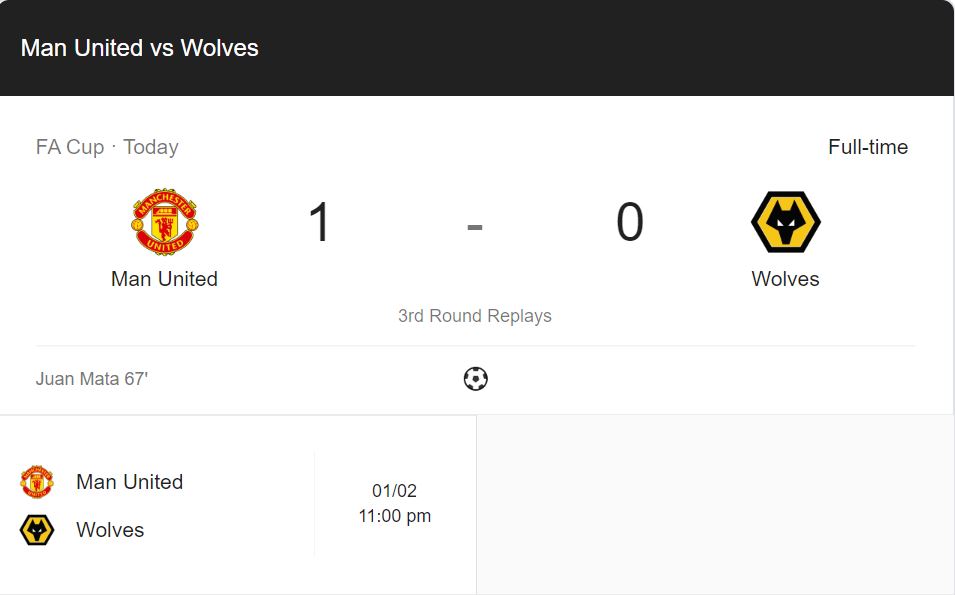Screen dimensions: 955x595
Task: Open the 01/02 11:00 pm fixture time
Action: [x=395, y=503]
